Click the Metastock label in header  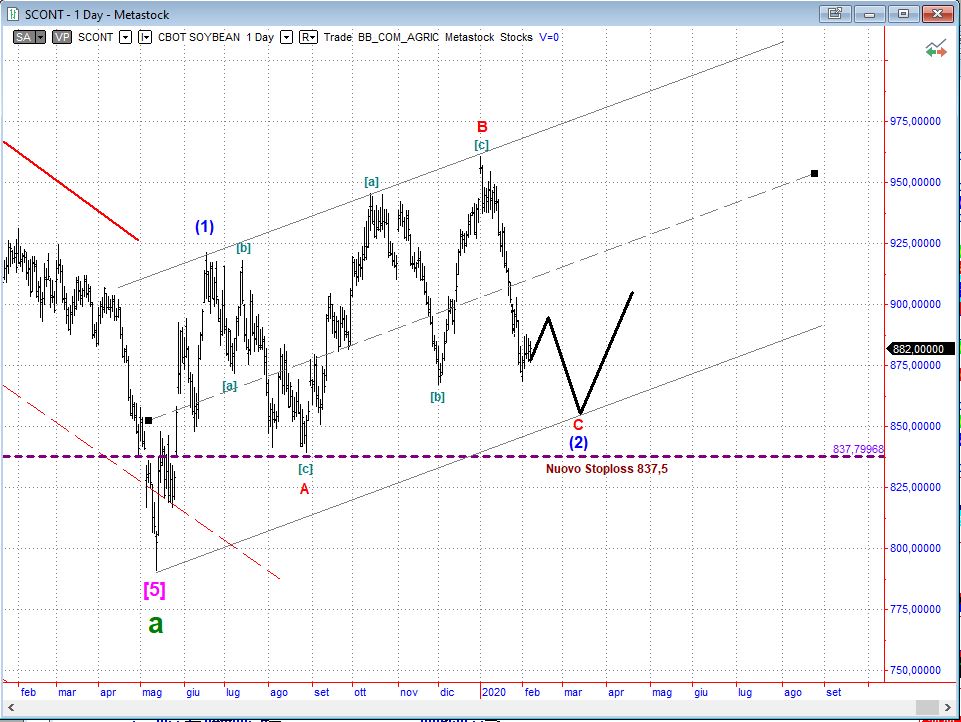coord(469,37)
